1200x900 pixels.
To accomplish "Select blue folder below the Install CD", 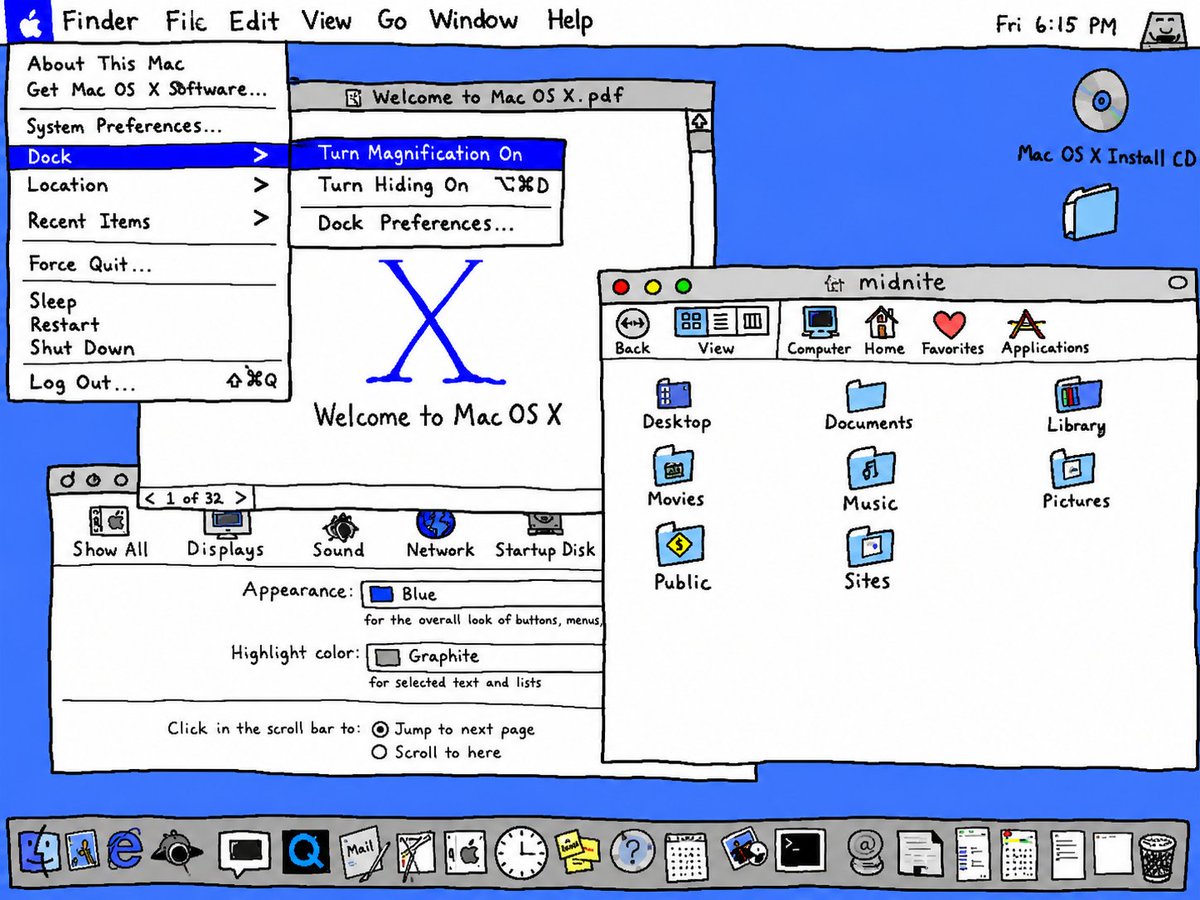I will [1089, 212].
